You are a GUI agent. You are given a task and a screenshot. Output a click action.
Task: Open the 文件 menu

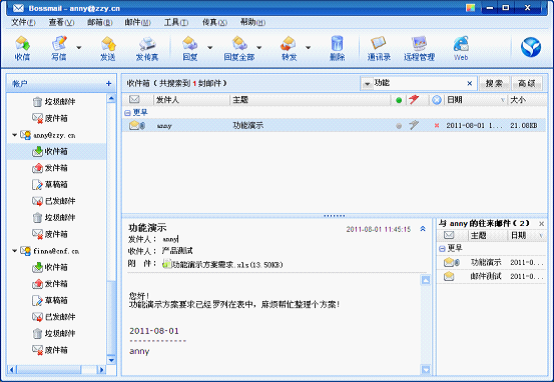pos(23,23)
